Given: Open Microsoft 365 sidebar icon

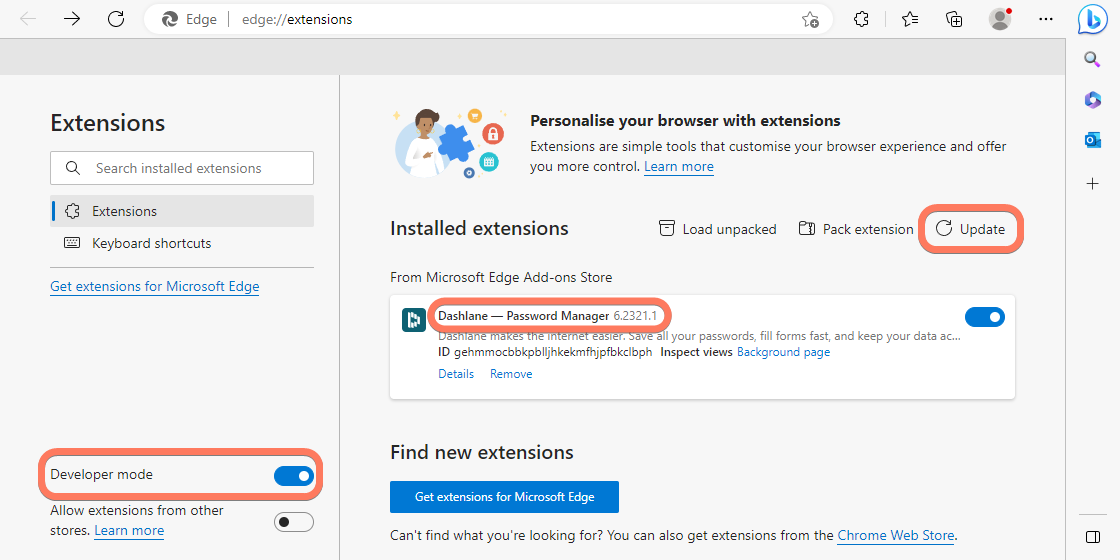Looking at the screenshot, I should click(1092, 100).
